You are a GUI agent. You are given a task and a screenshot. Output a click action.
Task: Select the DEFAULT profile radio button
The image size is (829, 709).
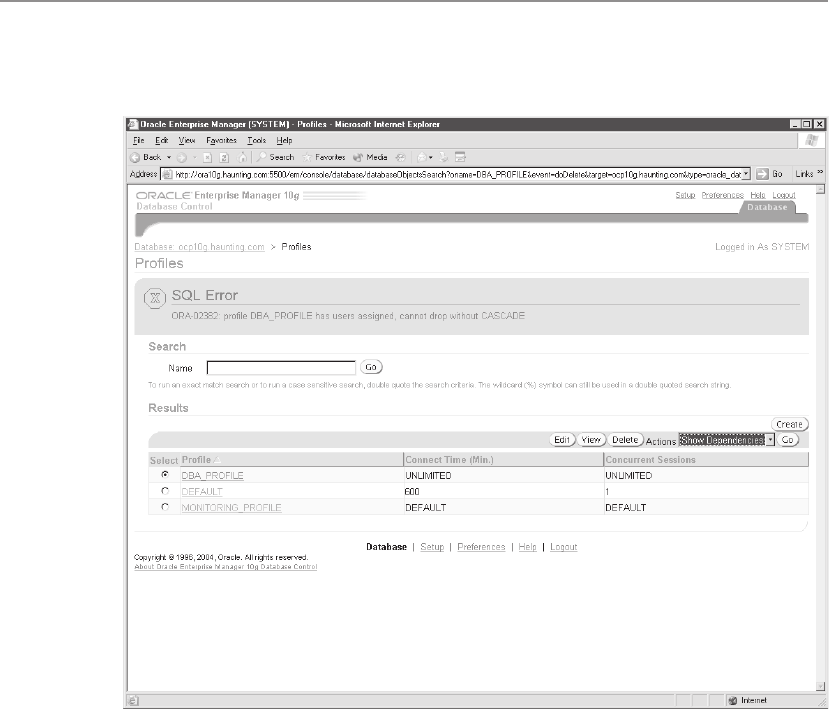[x=165, y=491]
